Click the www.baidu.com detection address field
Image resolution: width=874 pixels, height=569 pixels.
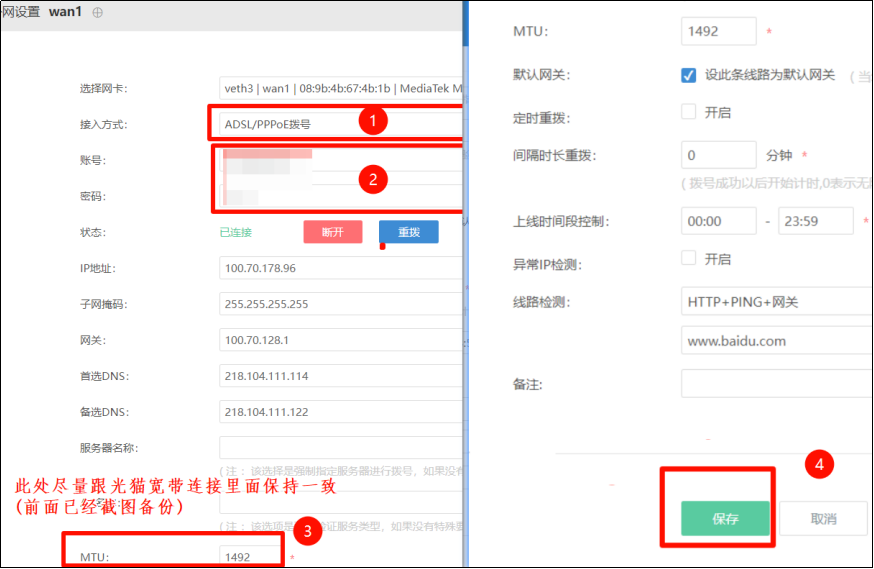tap(776, 341)
